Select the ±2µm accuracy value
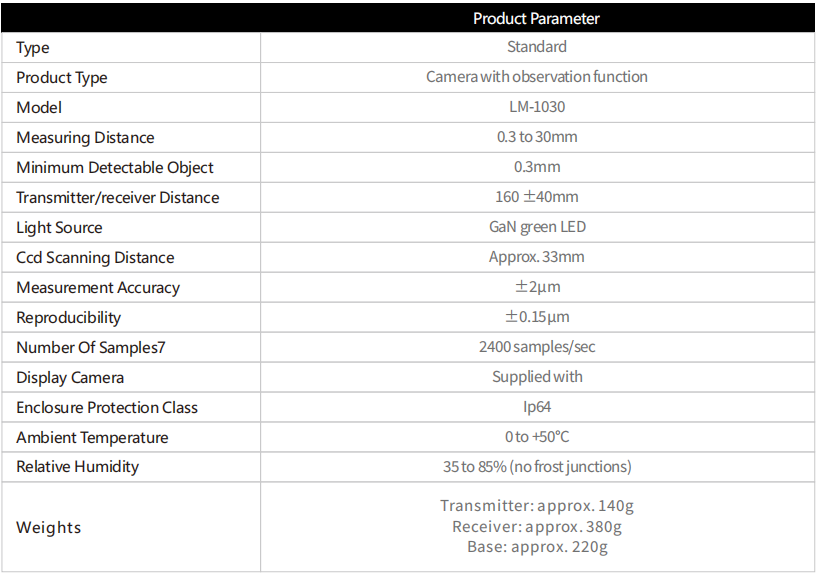820x576 pixels. click(538, 287)
